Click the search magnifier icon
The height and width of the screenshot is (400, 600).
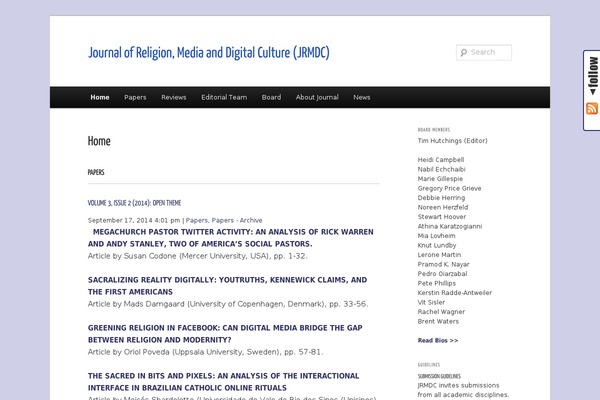tap(463, 52)
